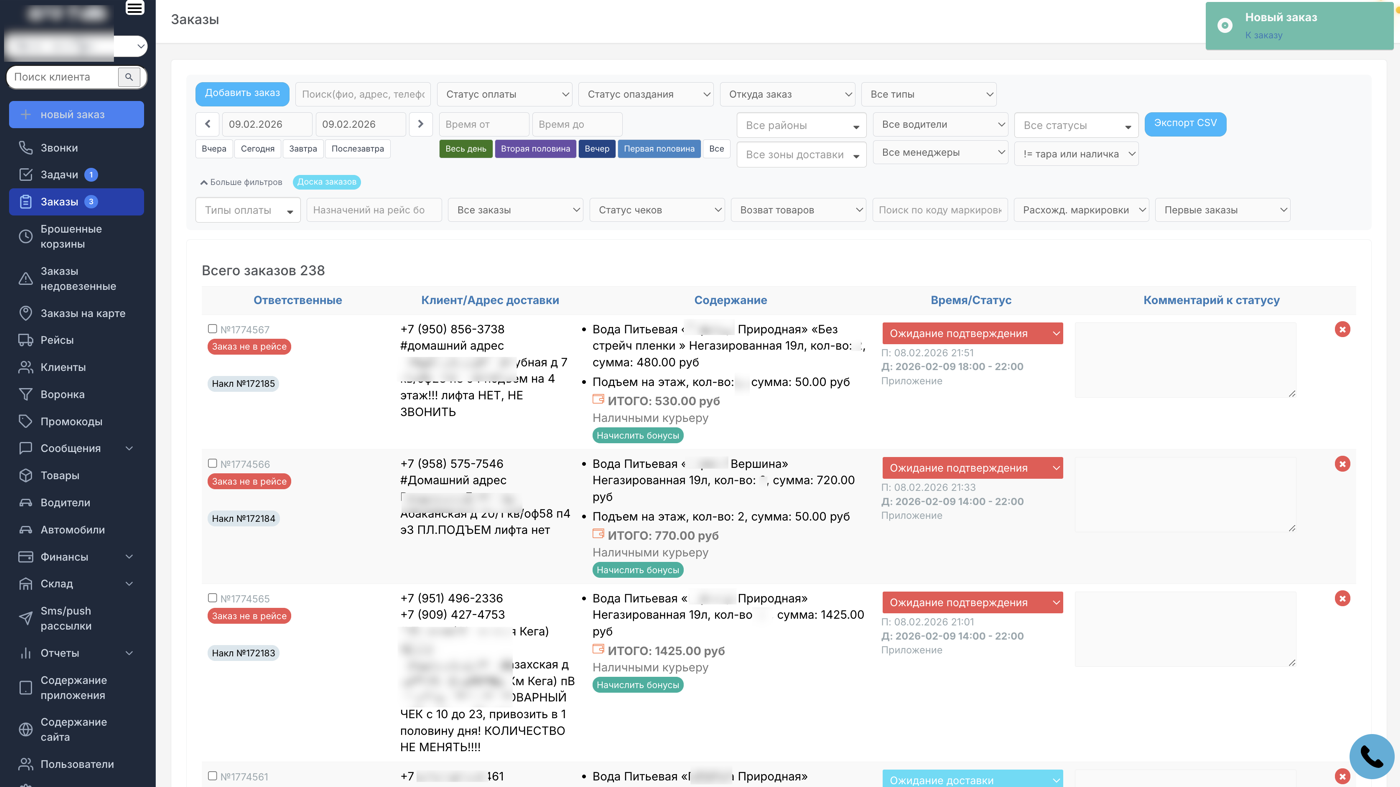
Task: Open the Статус оплаты dropdown
Action: click(504, 94)
